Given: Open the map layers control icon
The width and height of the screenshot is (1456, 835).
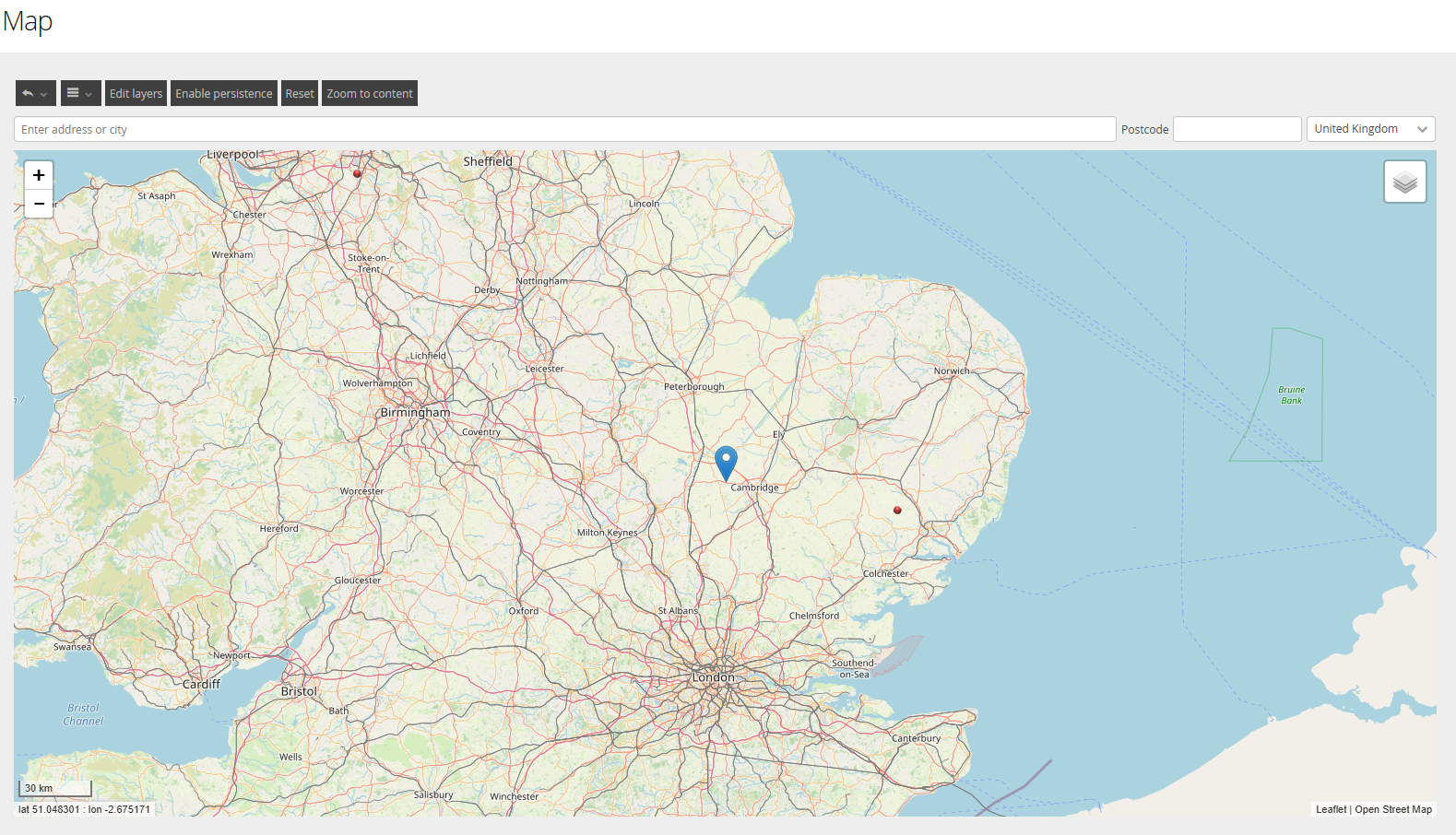Looking at the screenshot, I should click(x=1404, y=182).
